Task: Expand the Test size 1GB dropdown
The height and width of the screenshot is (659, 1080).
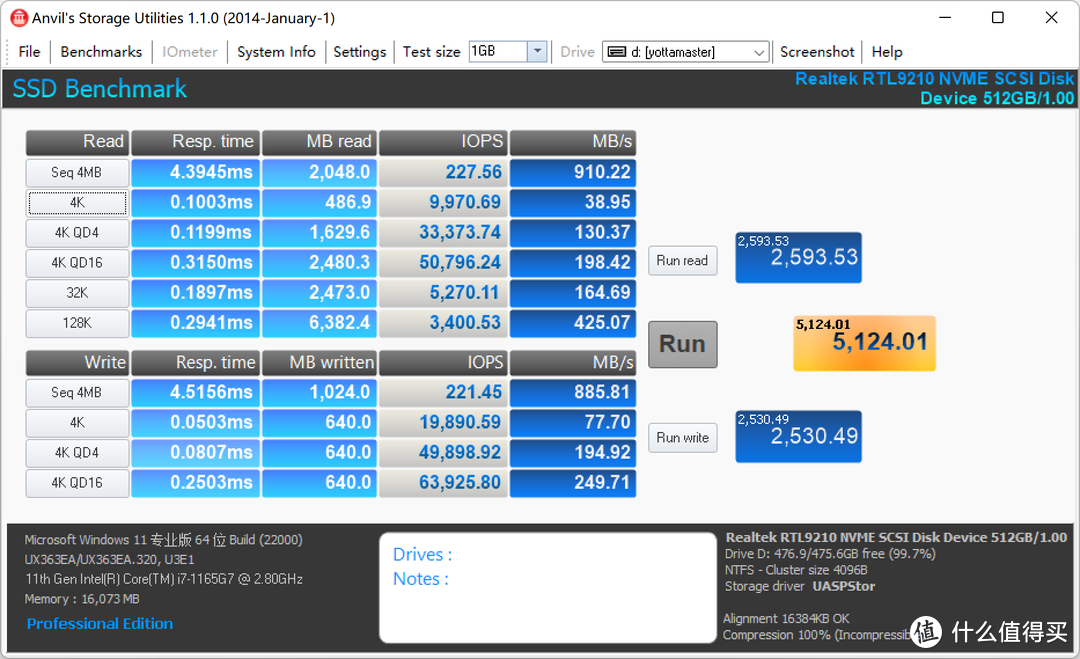Action: [537, 52]
